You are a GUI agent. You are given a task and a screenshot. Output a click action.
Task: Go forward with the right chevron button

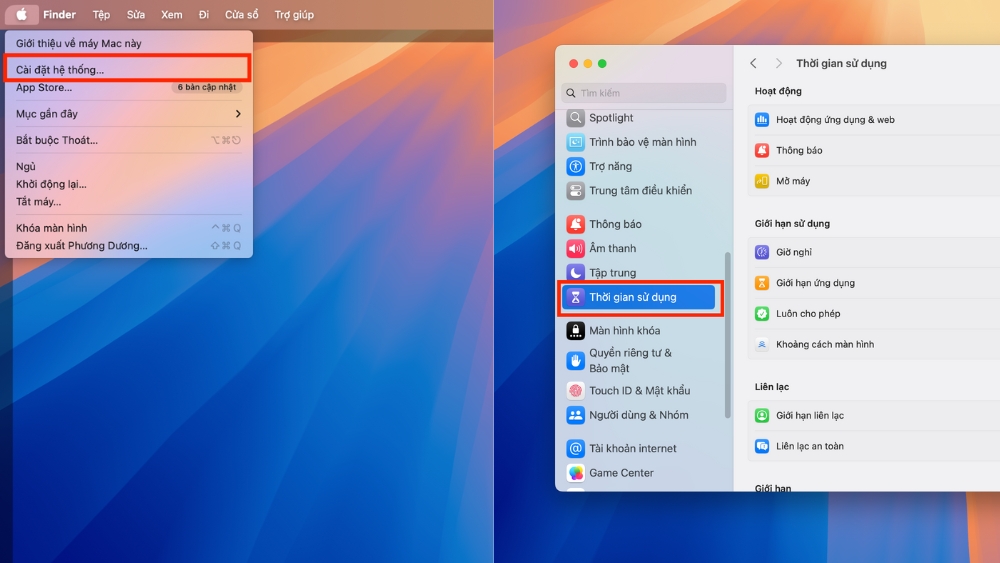[x=778, y=63]
